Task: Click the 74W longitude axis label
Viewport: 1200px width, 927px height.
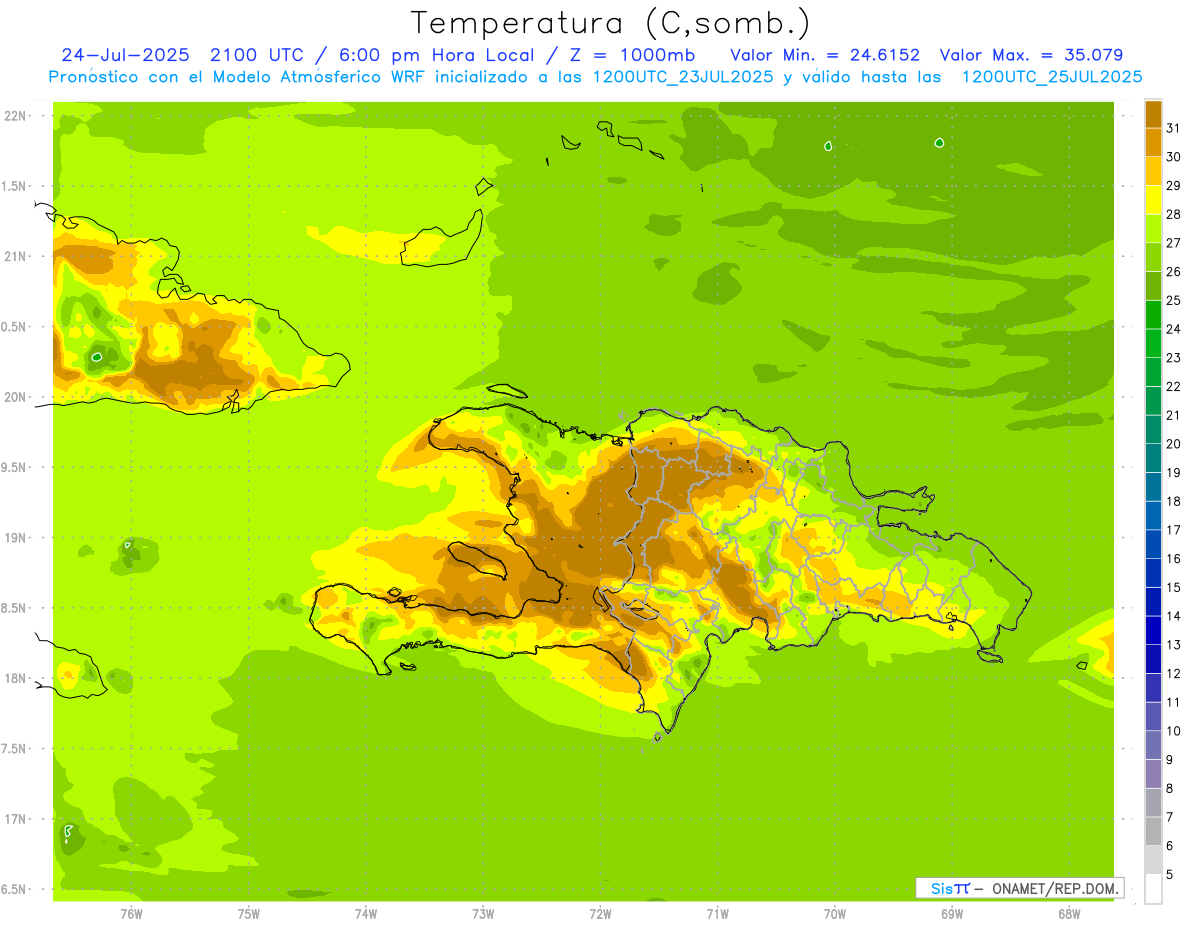Action: pos(366,913)
